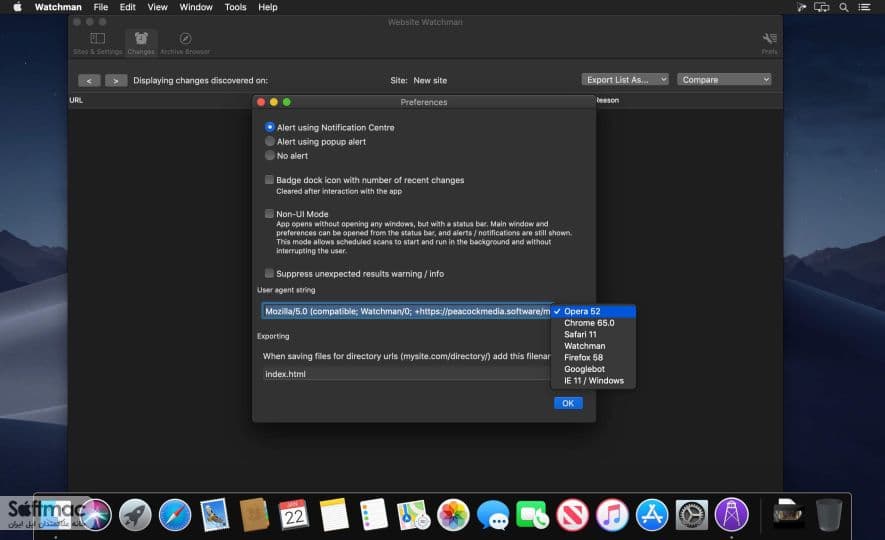Enable the Non-UI Mode checkbox
This screenshot has width=885, height=540.
tap(269, 213)
